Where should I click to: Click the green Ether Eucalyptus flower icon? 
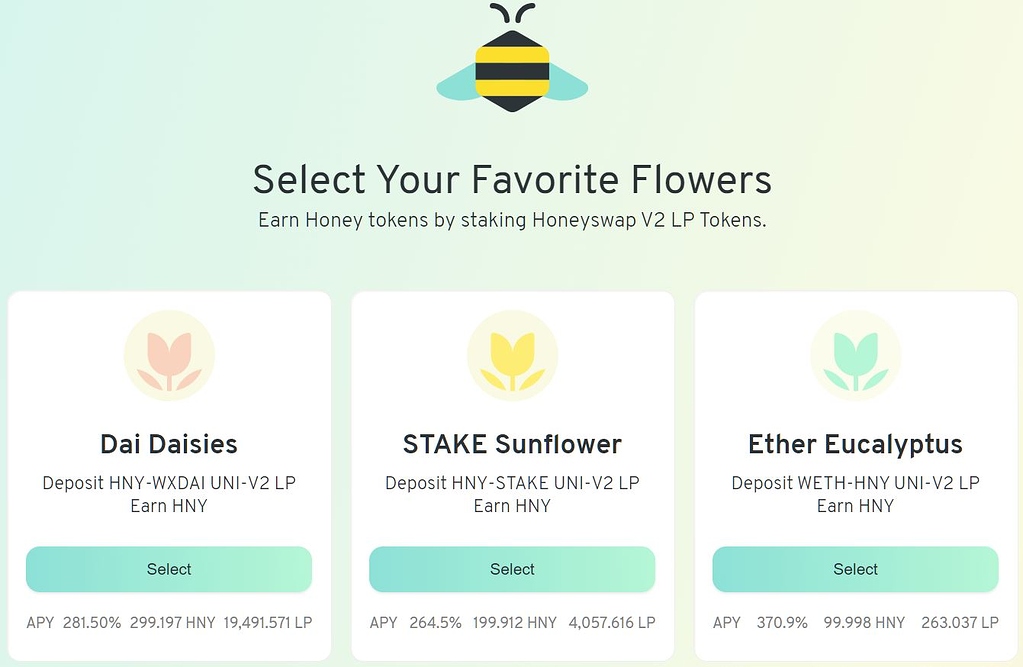[x=855, y=356]
